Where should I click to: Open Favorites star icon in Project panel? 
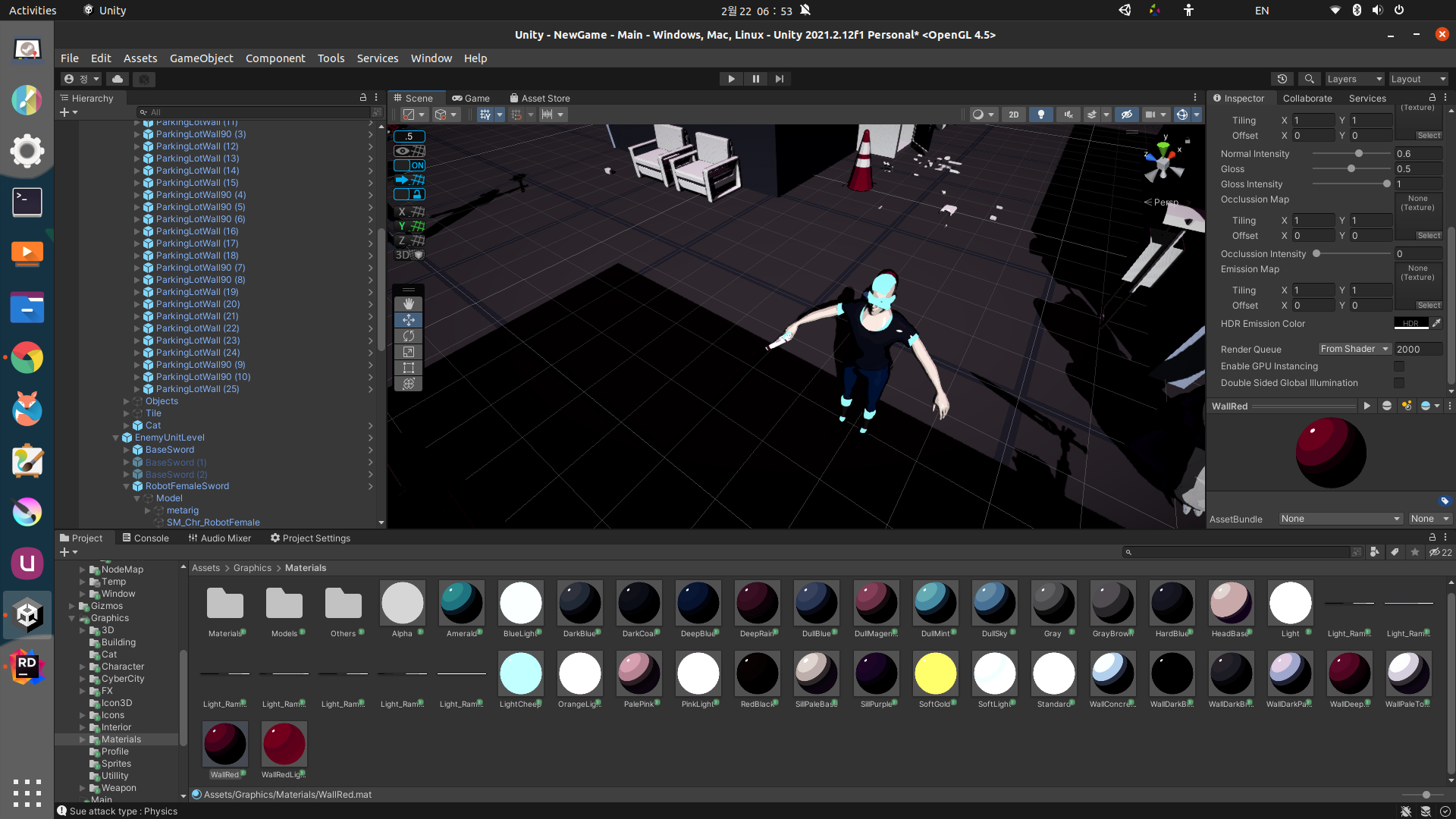[1415, 552]
